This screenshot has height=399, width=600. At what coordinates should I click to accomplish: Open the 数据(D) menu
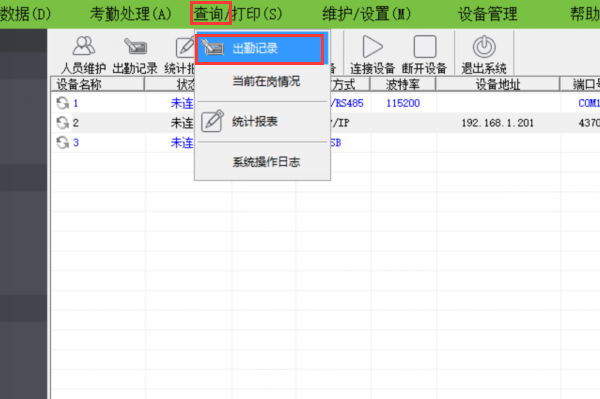coord(25,14)
